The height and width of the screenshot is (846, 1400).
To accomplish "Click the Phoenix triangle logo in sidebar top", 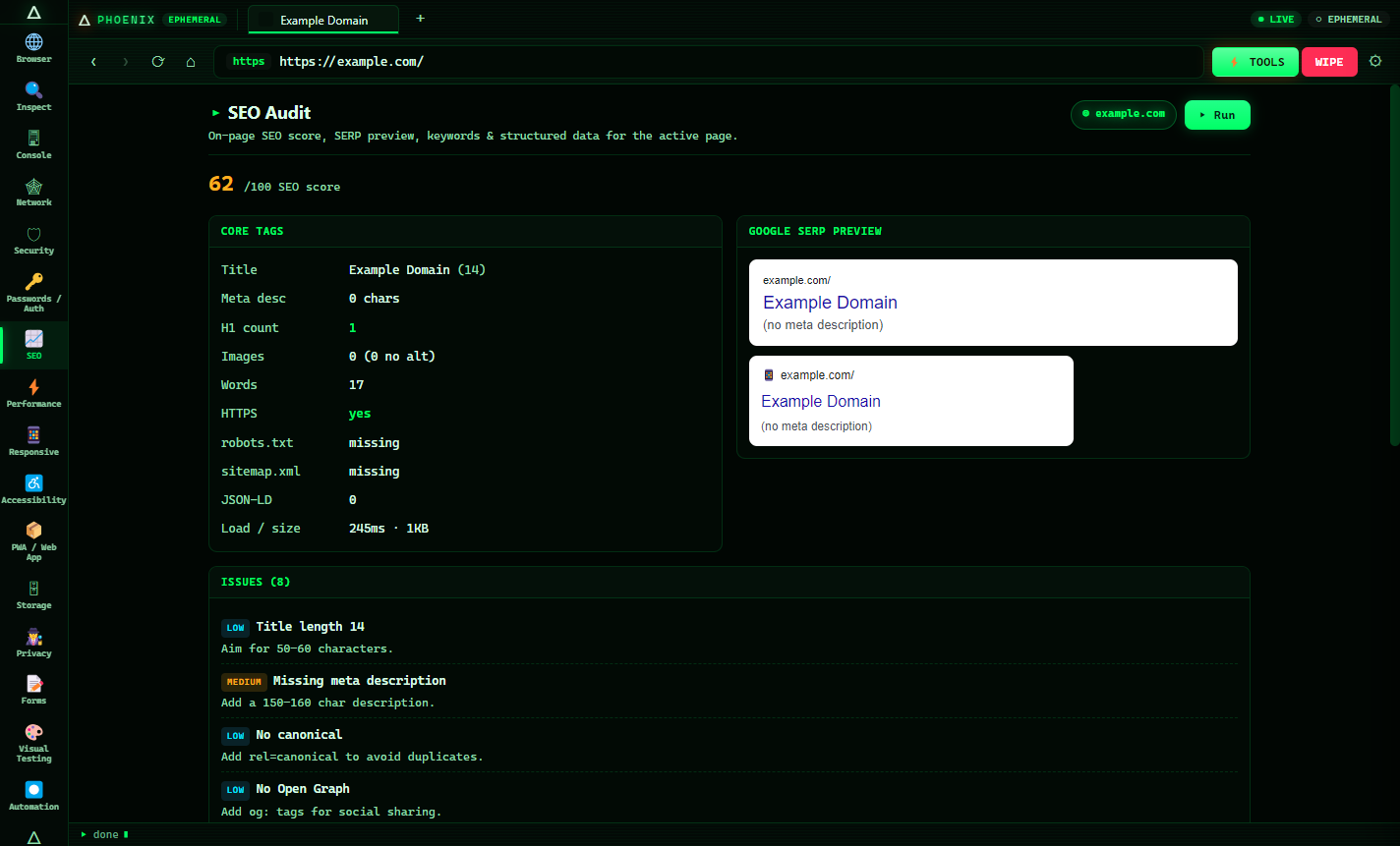I will 33,13.
